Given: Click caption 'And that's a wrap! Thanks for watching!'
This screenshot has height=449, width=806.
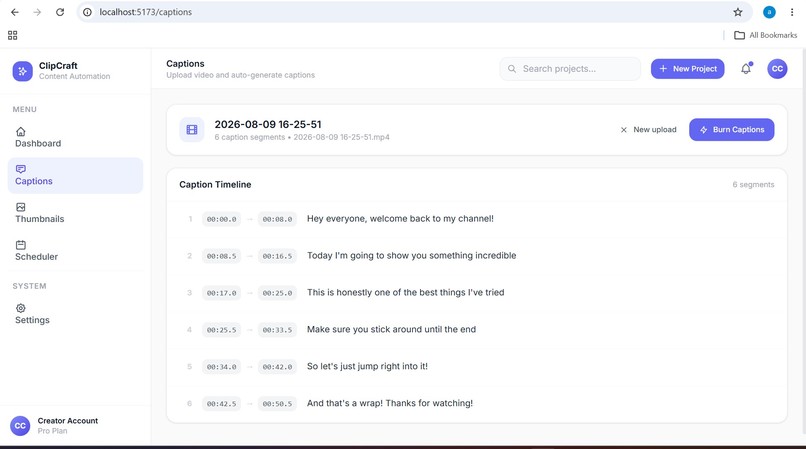Looking at the screenshot, I should (390, 404).
